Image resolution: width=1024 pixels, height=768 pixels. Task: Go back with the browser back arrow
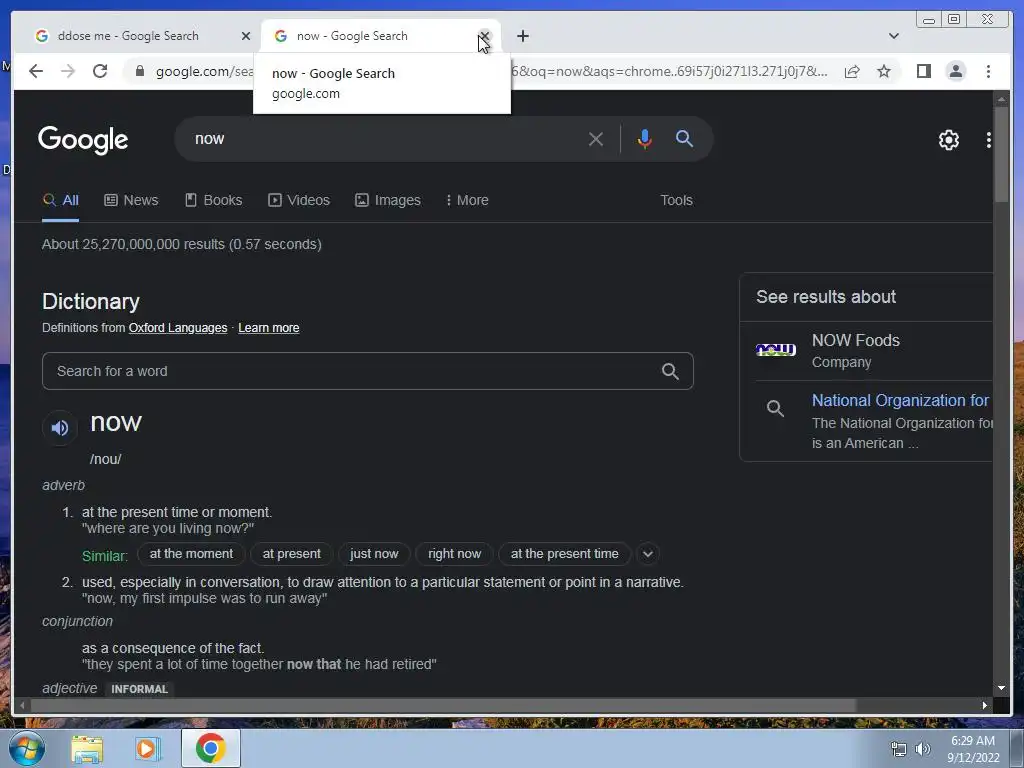click(36, 71)
